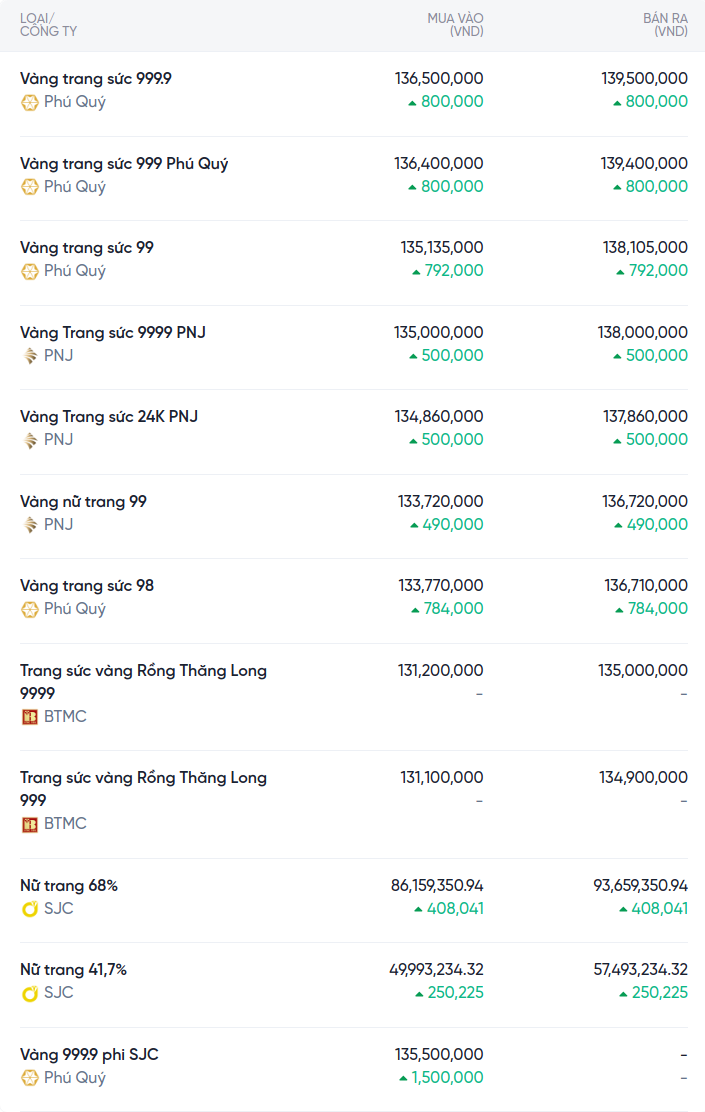Image resolution: width=705 pixels, height=1112 pixels.
Task: Open the Vàng trang sức 999 Phú Quý item
Action: 124,163
